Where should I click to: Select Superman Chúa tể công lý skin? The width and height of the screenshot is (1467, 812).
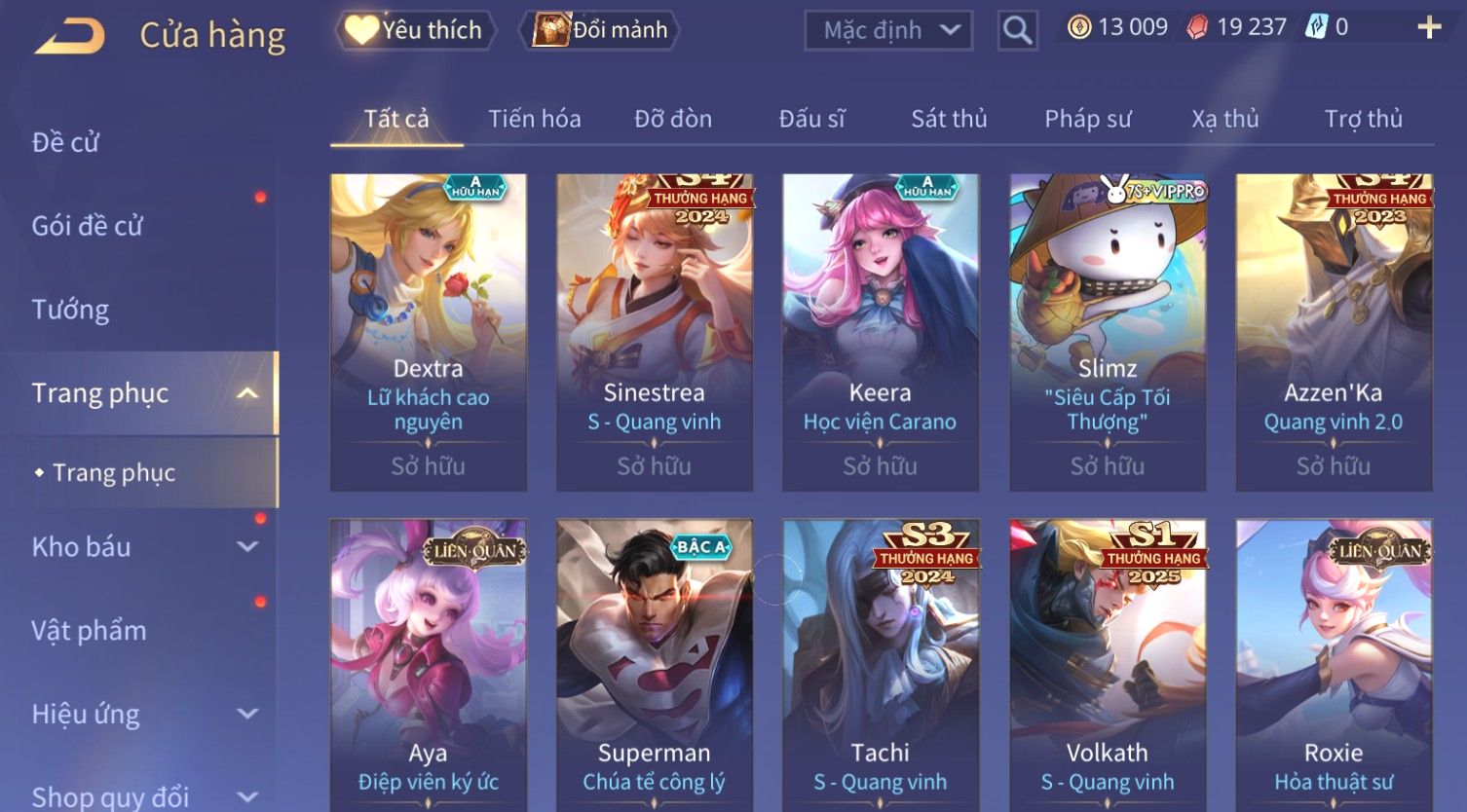(654, 666)
